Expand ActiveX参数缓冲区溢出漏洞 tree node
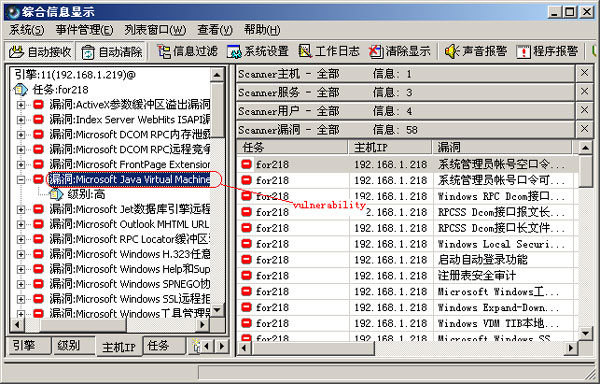Screen dimensions: 600x384 click(21, 105)
